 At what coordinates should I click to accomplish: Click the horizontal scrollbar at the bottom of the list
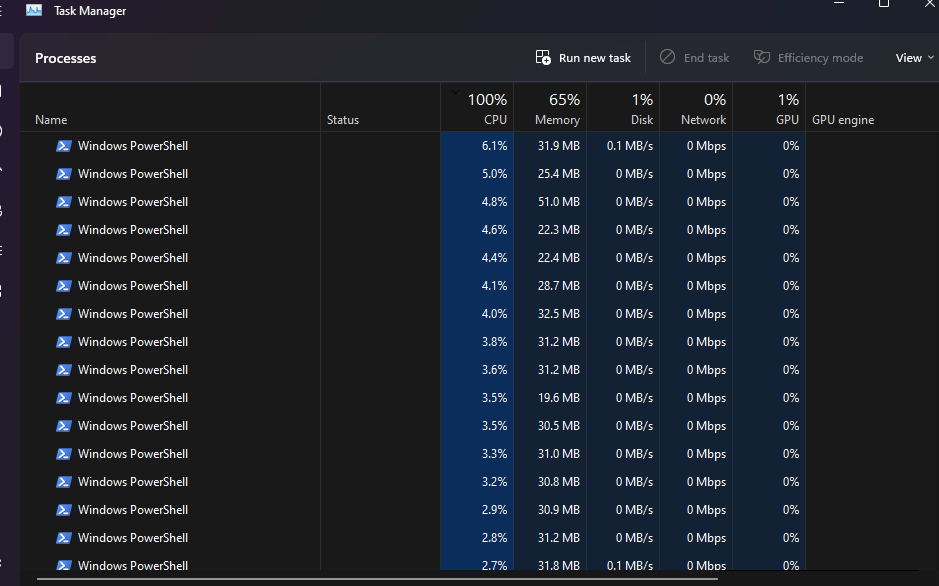377,579
